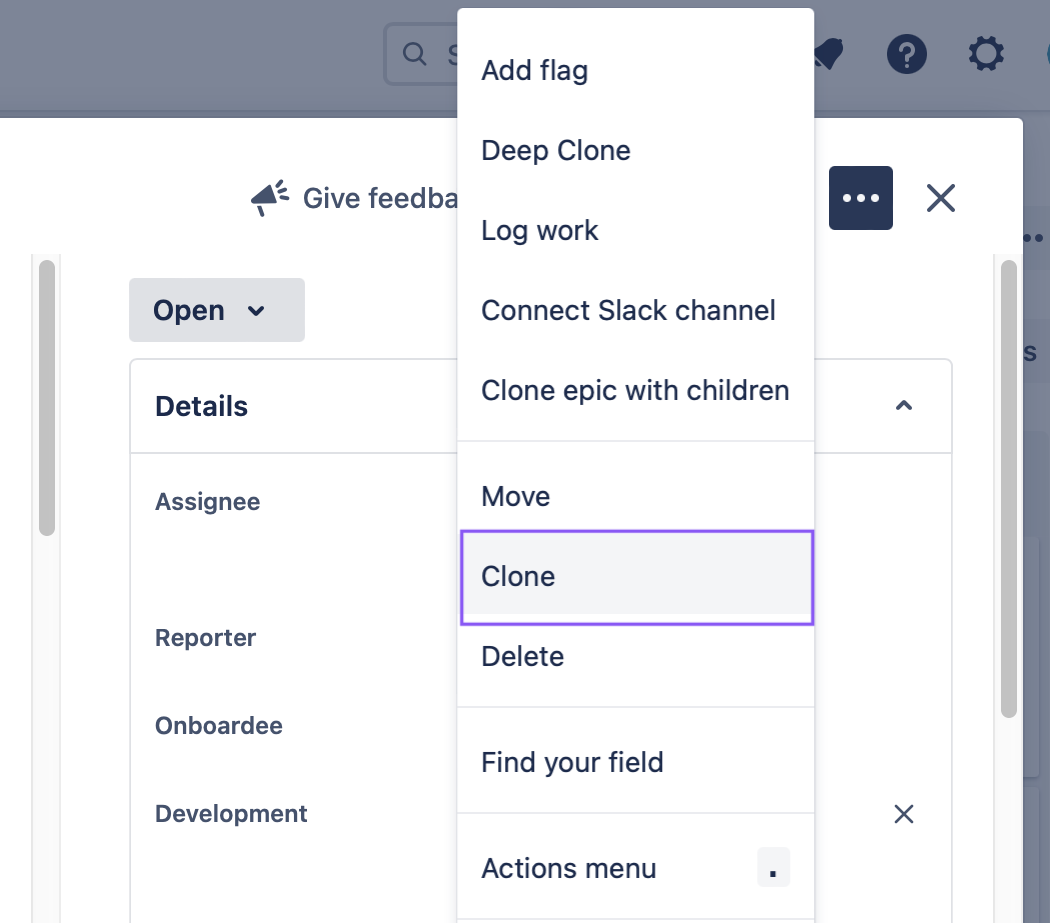Click the help question mark icon

pos(907,54)
